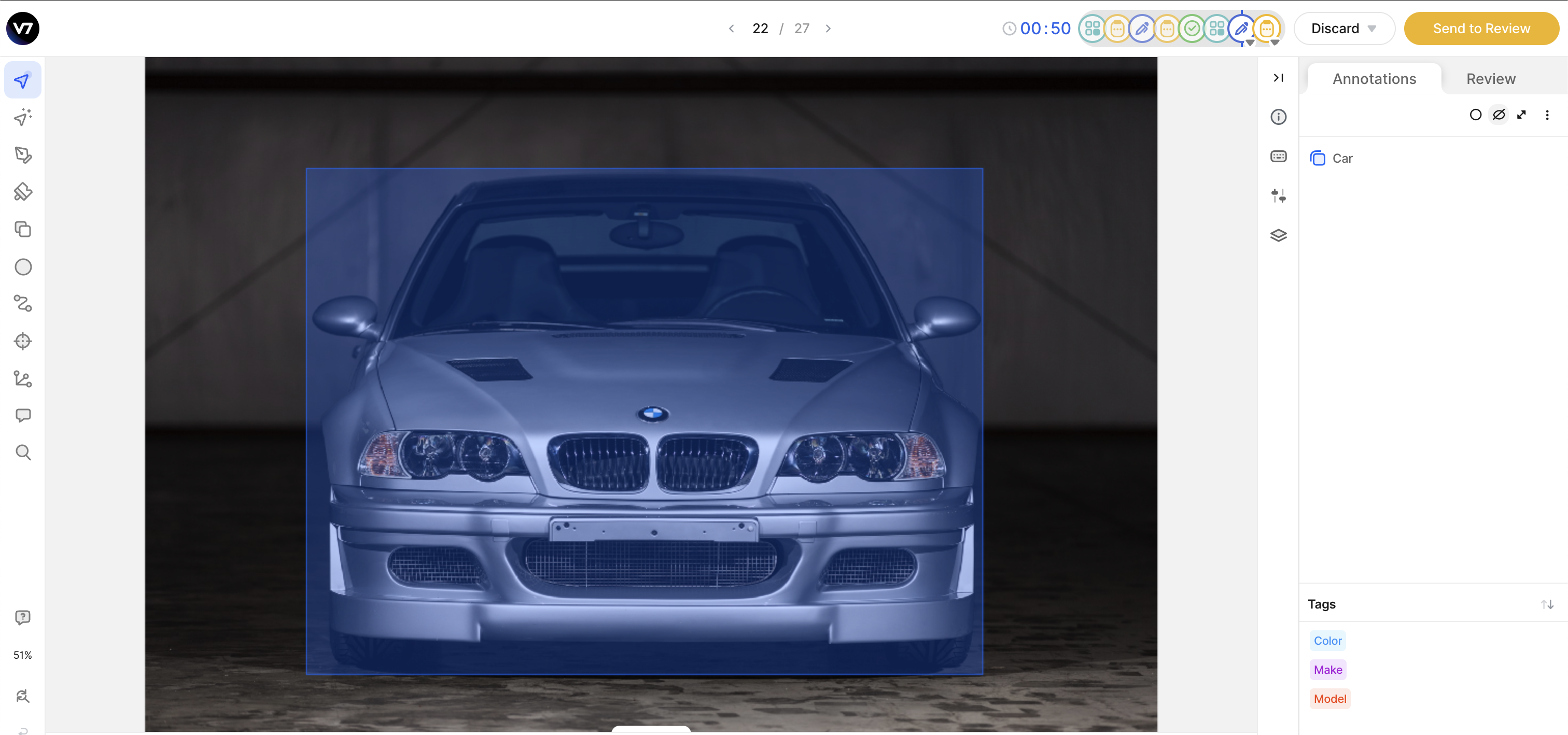The height and width of the screenshot is (735, 1568).
Task: Open image adjustment sliders icon
Action: click(x=1278, y=196)
